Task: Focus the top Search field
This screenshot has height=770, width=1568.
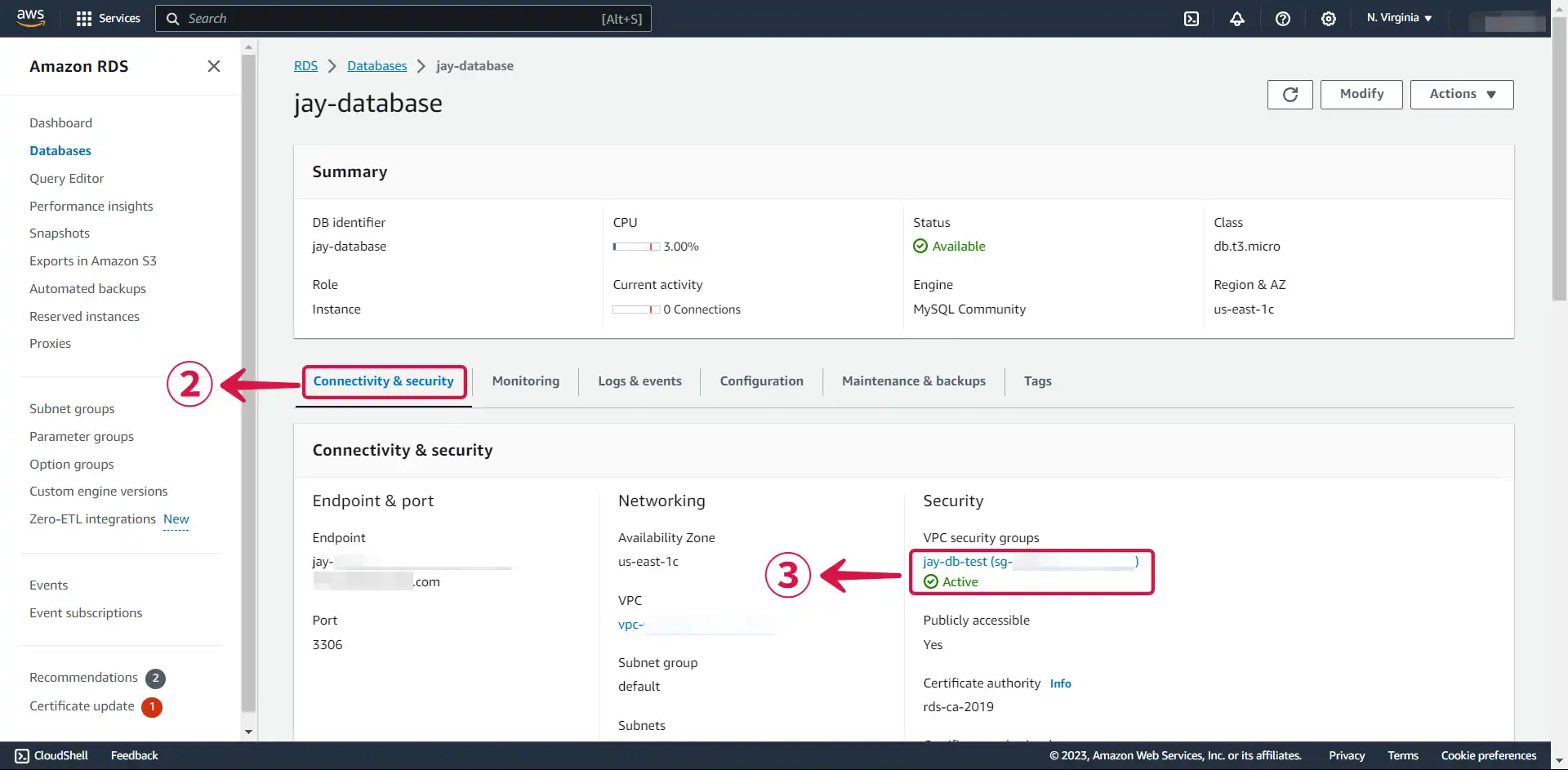Action: [x=403, y=19]
